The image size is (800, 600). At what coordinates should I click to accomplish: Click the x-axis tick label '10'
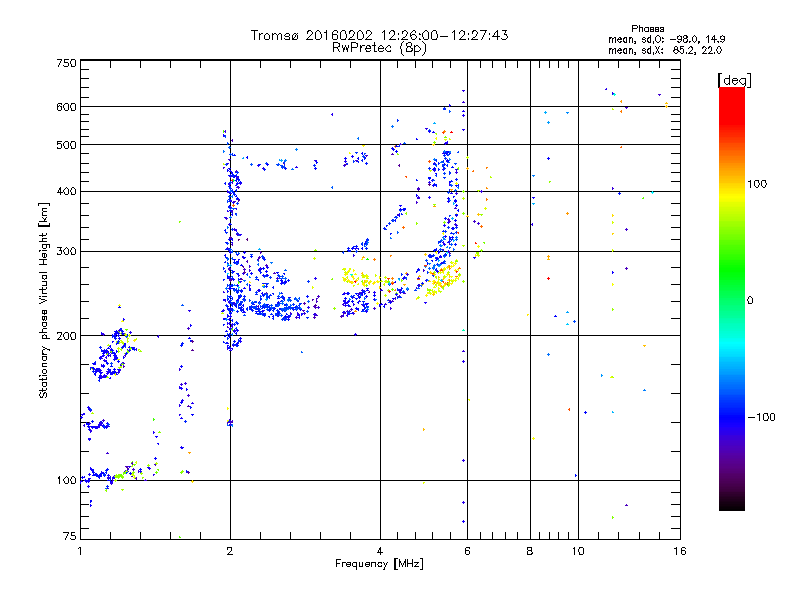point(578,551)
